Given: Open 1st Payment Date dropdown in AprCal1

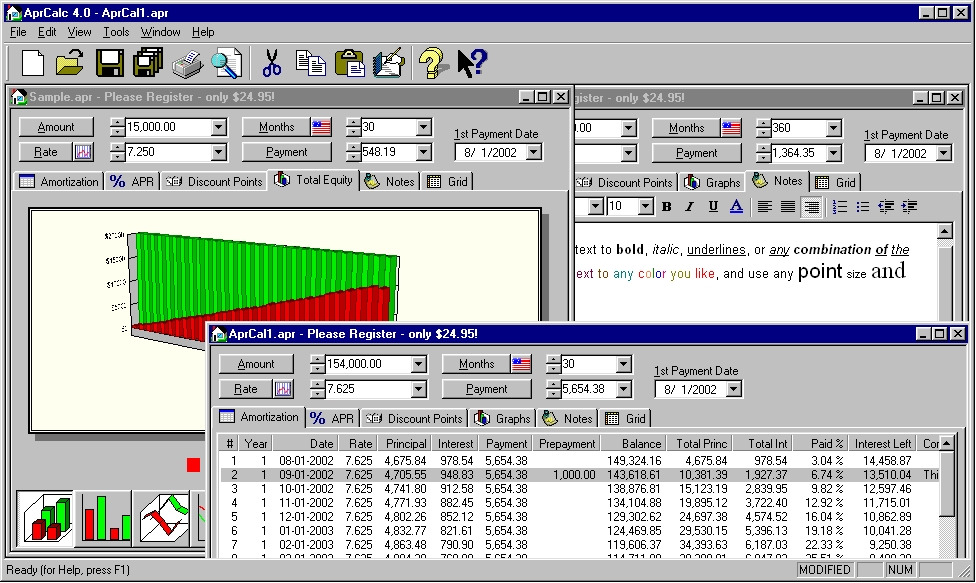Looking at the screenshot, I should [734, 390].
